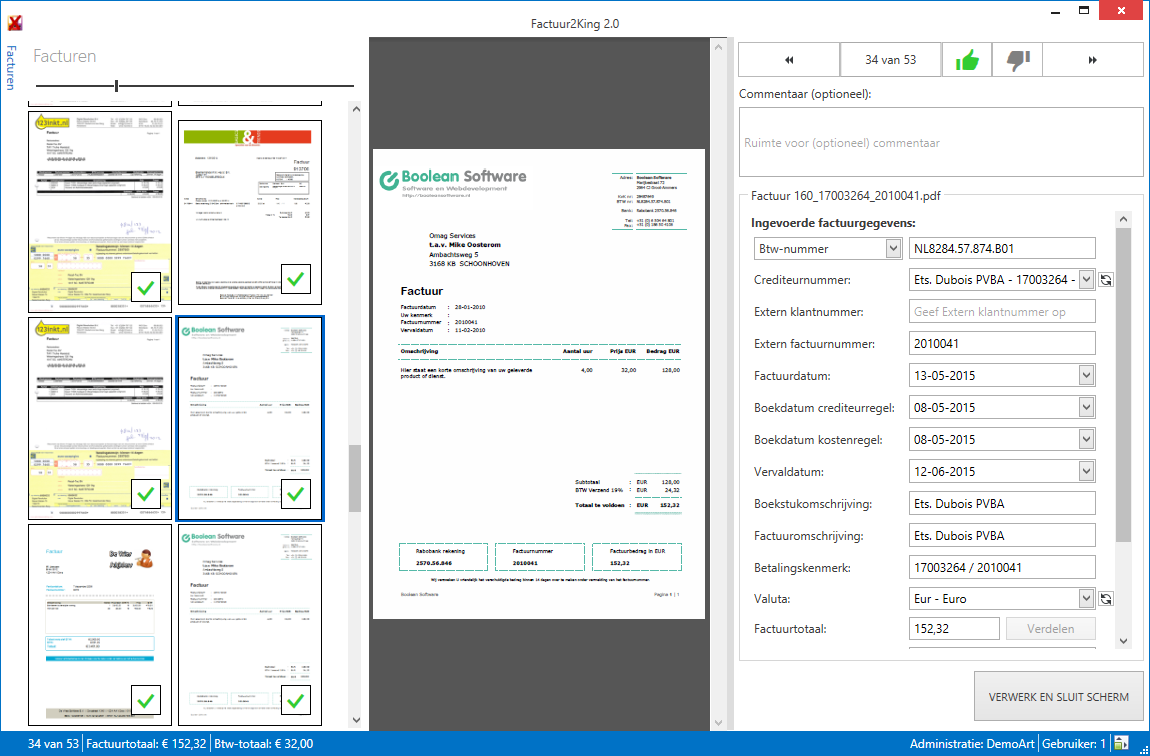Click status bar Factuurtotaal € 152,32
The width and height of the screenshot is (1150, 756).
tap(147, 744)
